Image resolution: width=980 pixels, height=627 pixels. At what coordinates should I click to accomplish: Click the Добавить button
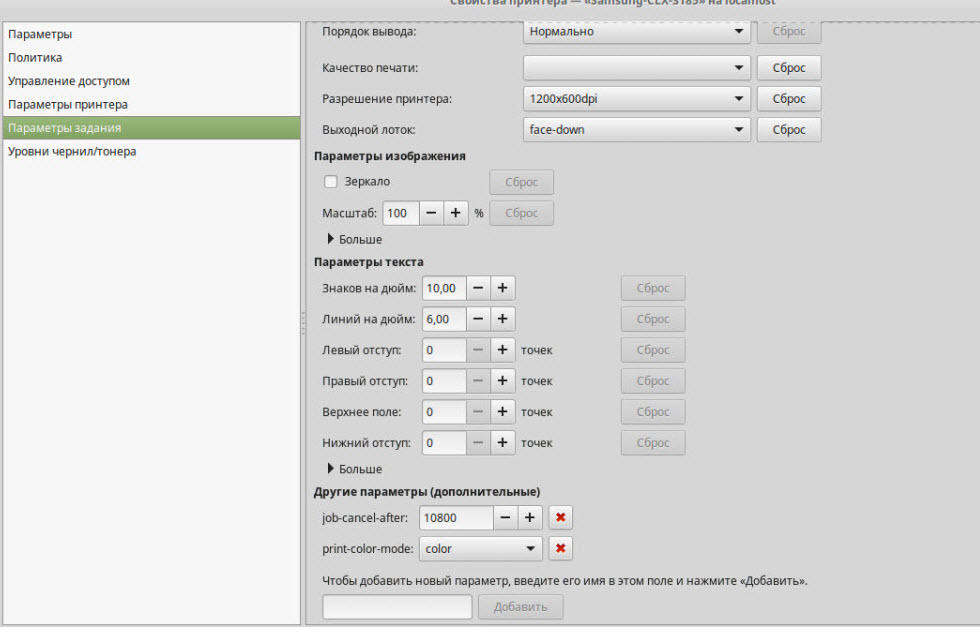521,606
